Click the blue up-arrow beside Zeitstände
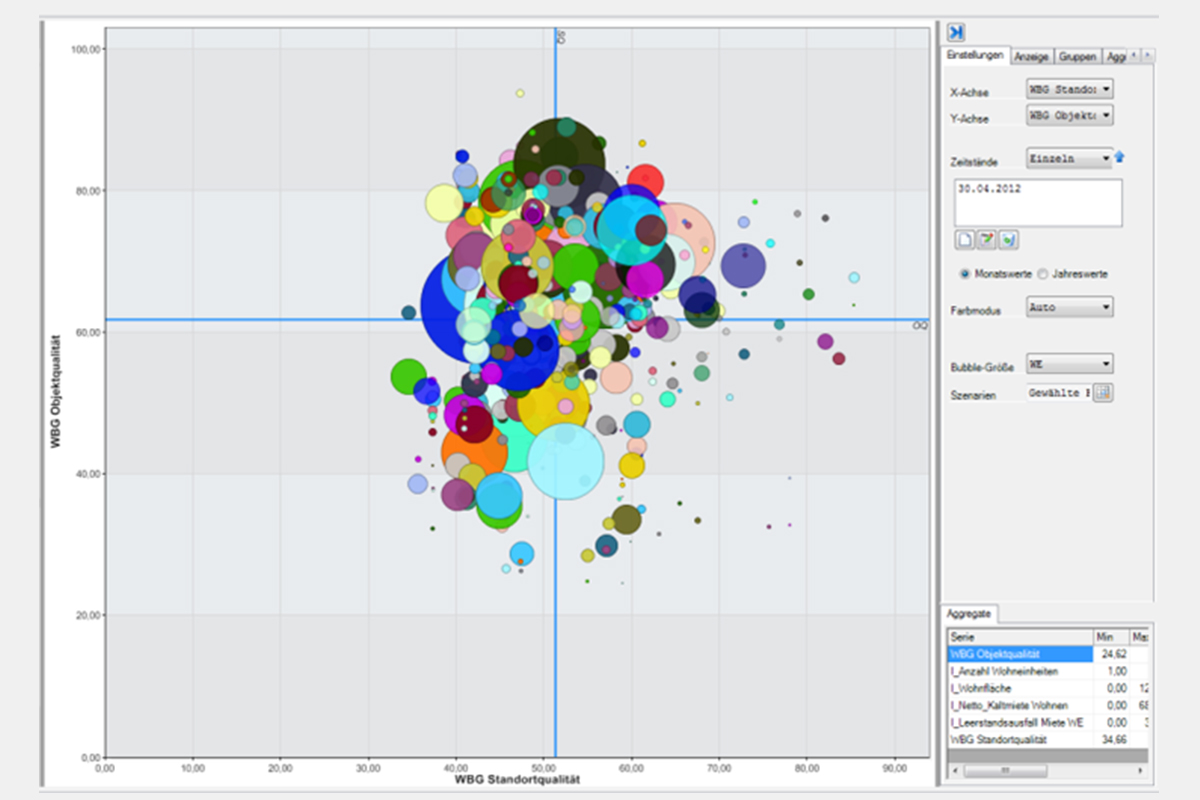Viewport: 1200px width, 800px height. point(1120,157)
